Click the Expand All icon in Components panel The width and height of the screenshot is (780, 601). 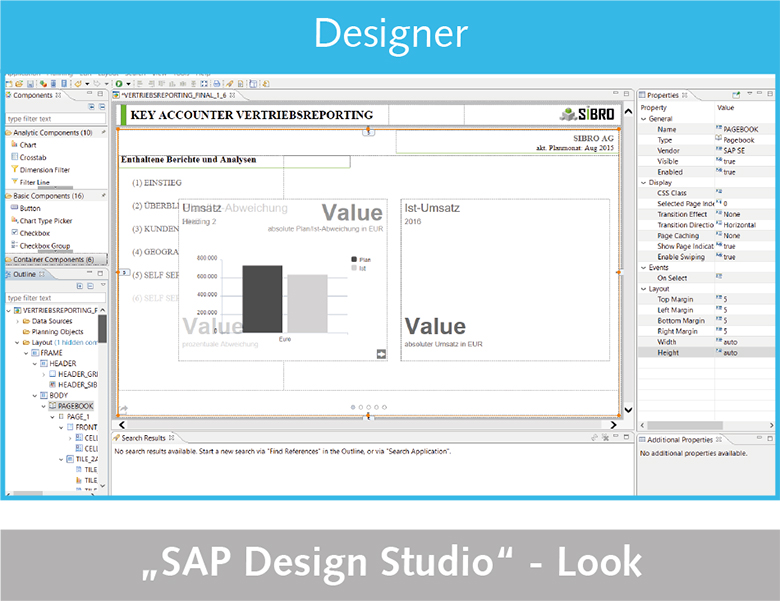92,106
